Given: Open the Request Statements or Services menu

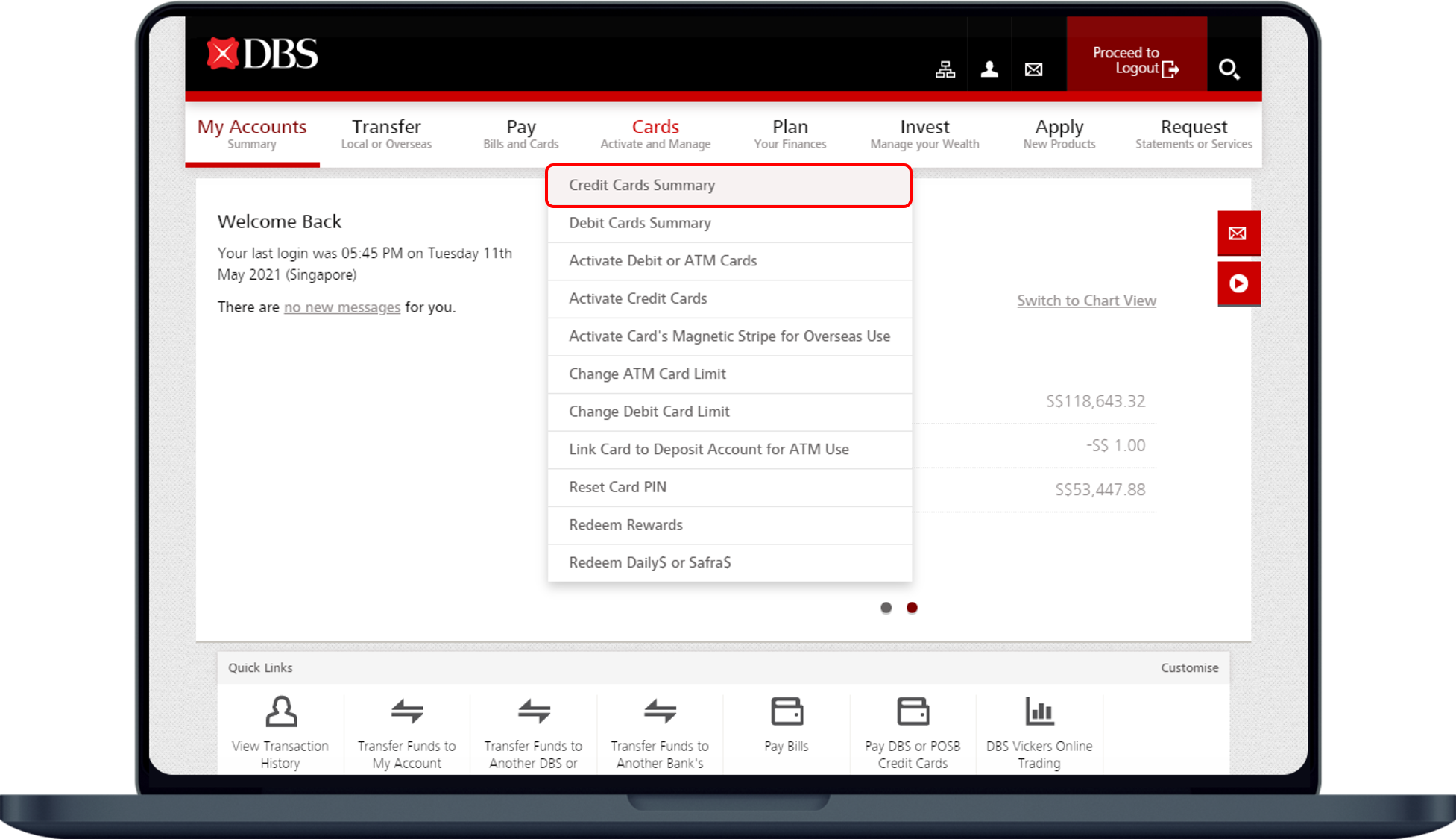Looking at the screenshot, I should [1194, 133].
